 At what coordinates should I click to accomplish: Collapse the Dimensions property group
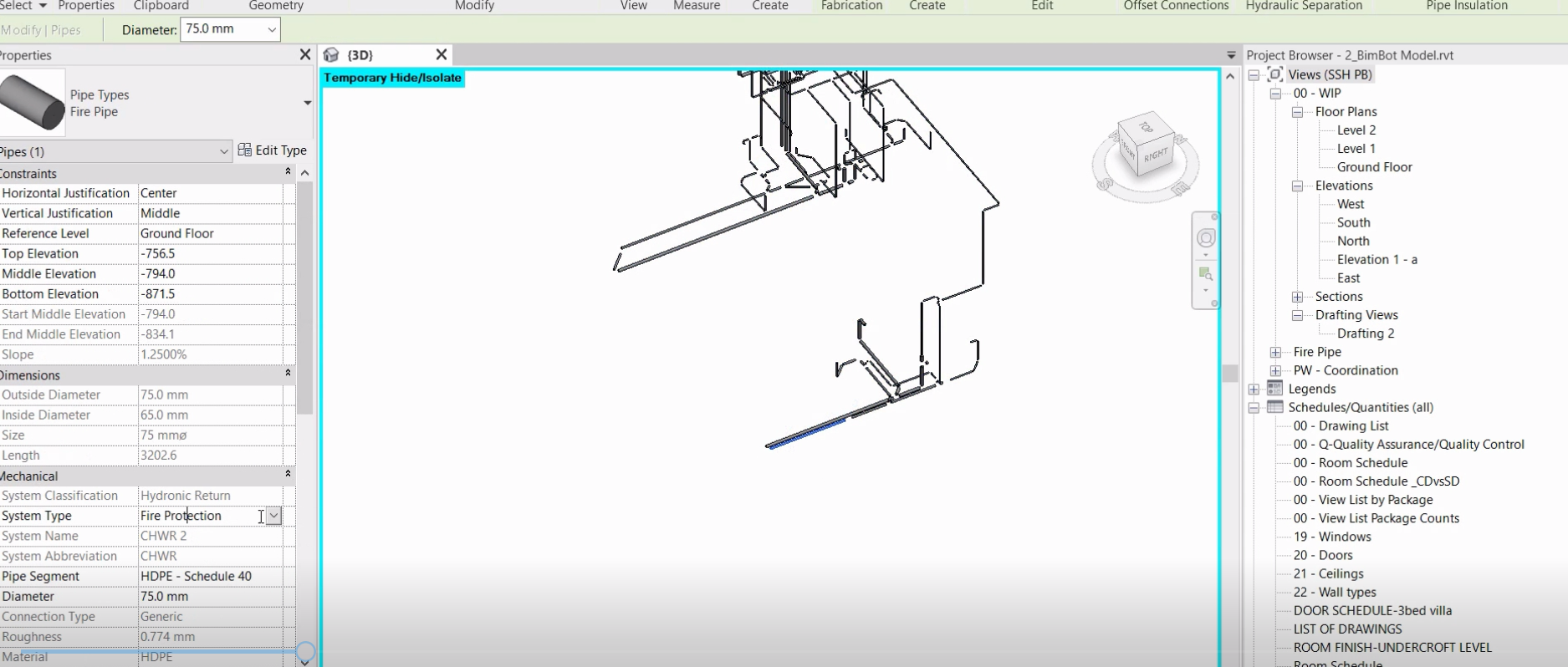click(288, 374)
